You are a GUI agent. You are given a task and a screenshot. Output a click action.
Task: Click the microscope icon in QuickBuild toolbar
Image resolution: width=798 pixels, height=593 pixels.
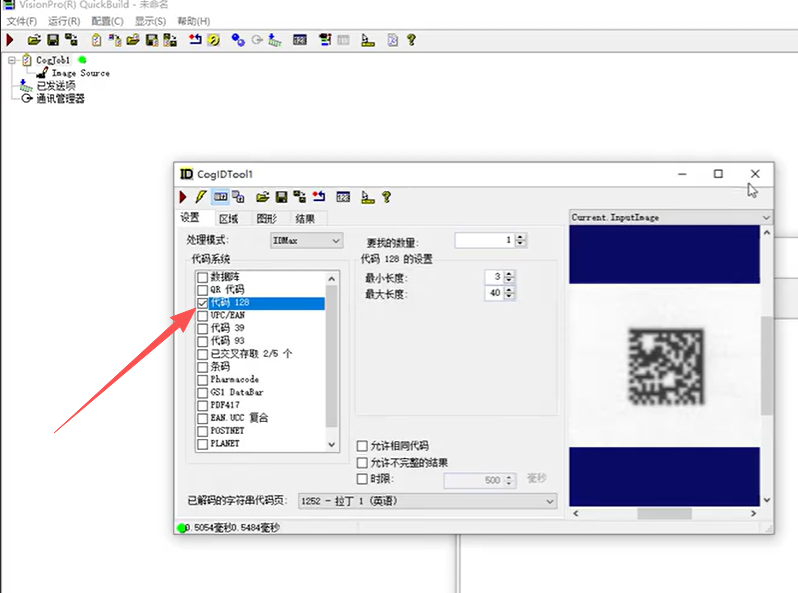point(367,40)
